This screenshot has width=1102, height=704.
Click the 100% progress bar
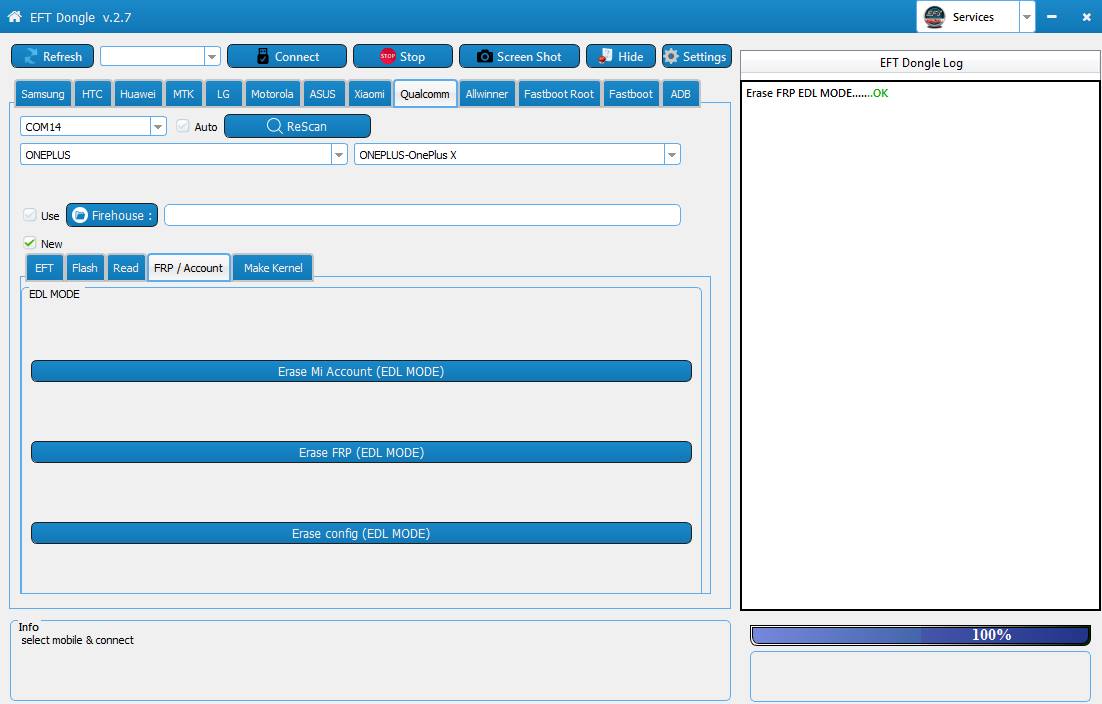[920, 635]
